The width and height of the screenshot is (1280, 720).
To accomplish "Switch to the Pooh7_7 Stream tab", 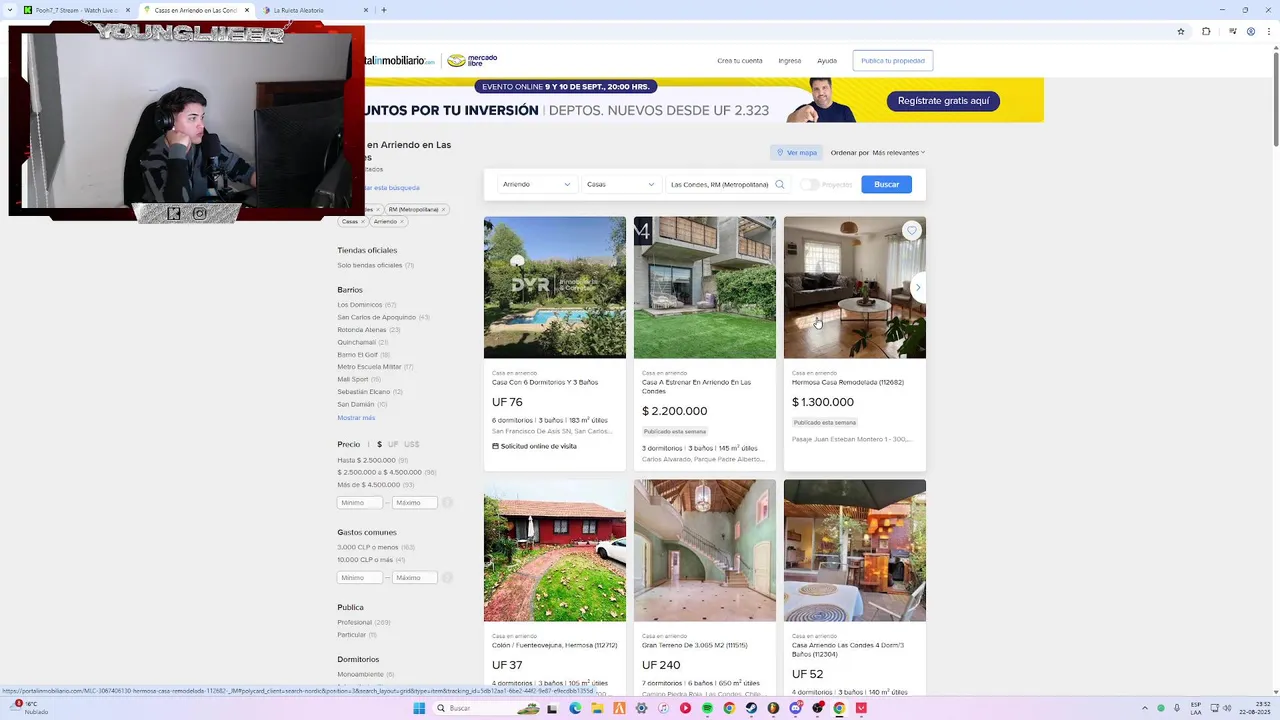I will (x=76, y=10).
